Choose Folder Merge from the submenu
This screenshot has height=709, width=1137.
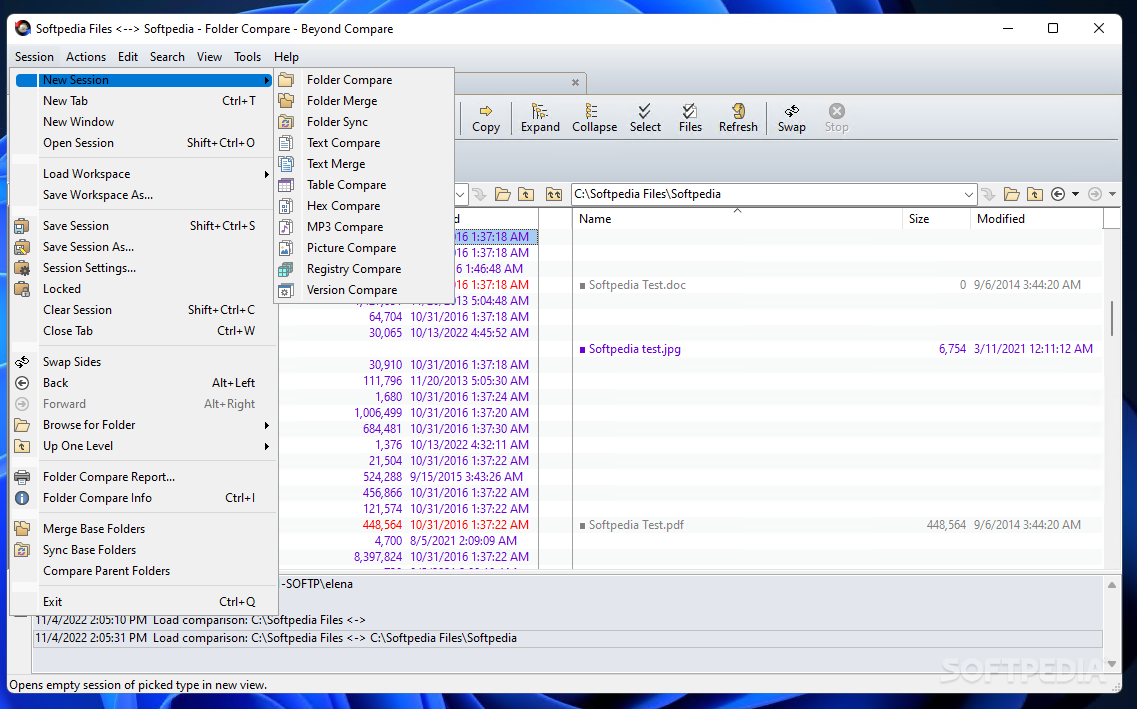(x=363, y=101)
